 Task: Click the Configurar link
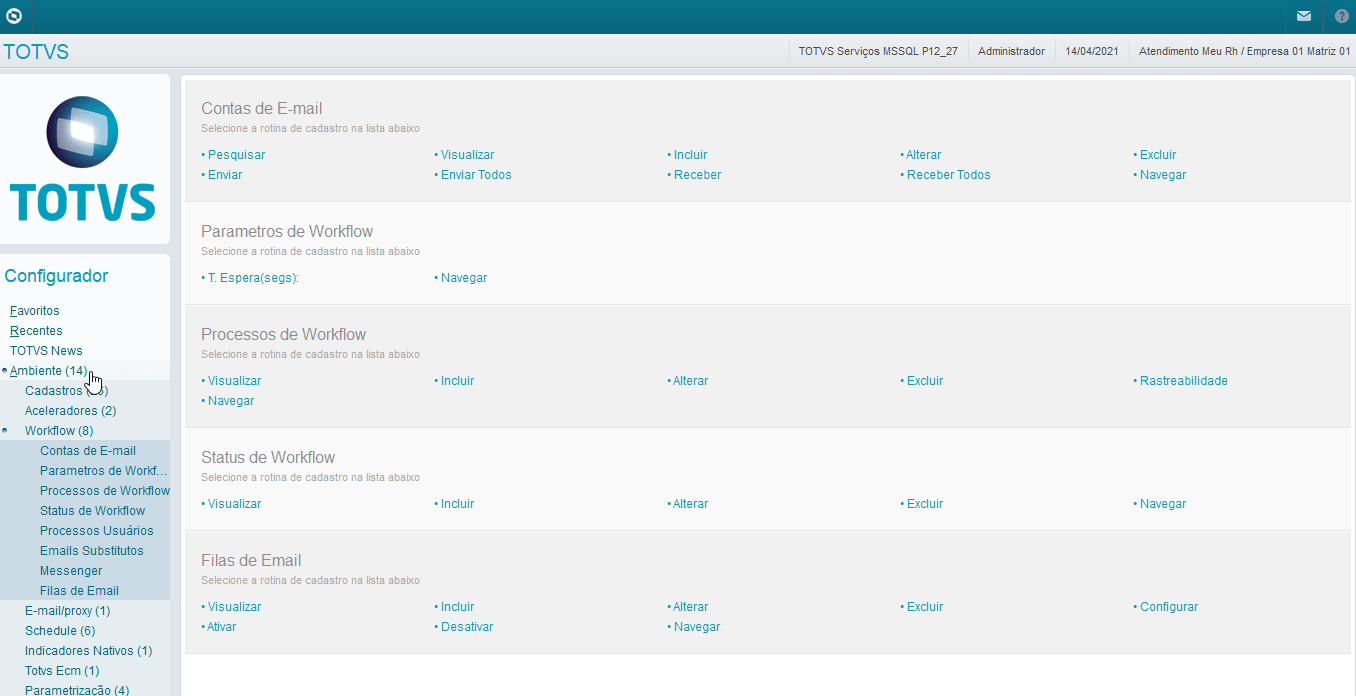click(x=1168, y=607)
